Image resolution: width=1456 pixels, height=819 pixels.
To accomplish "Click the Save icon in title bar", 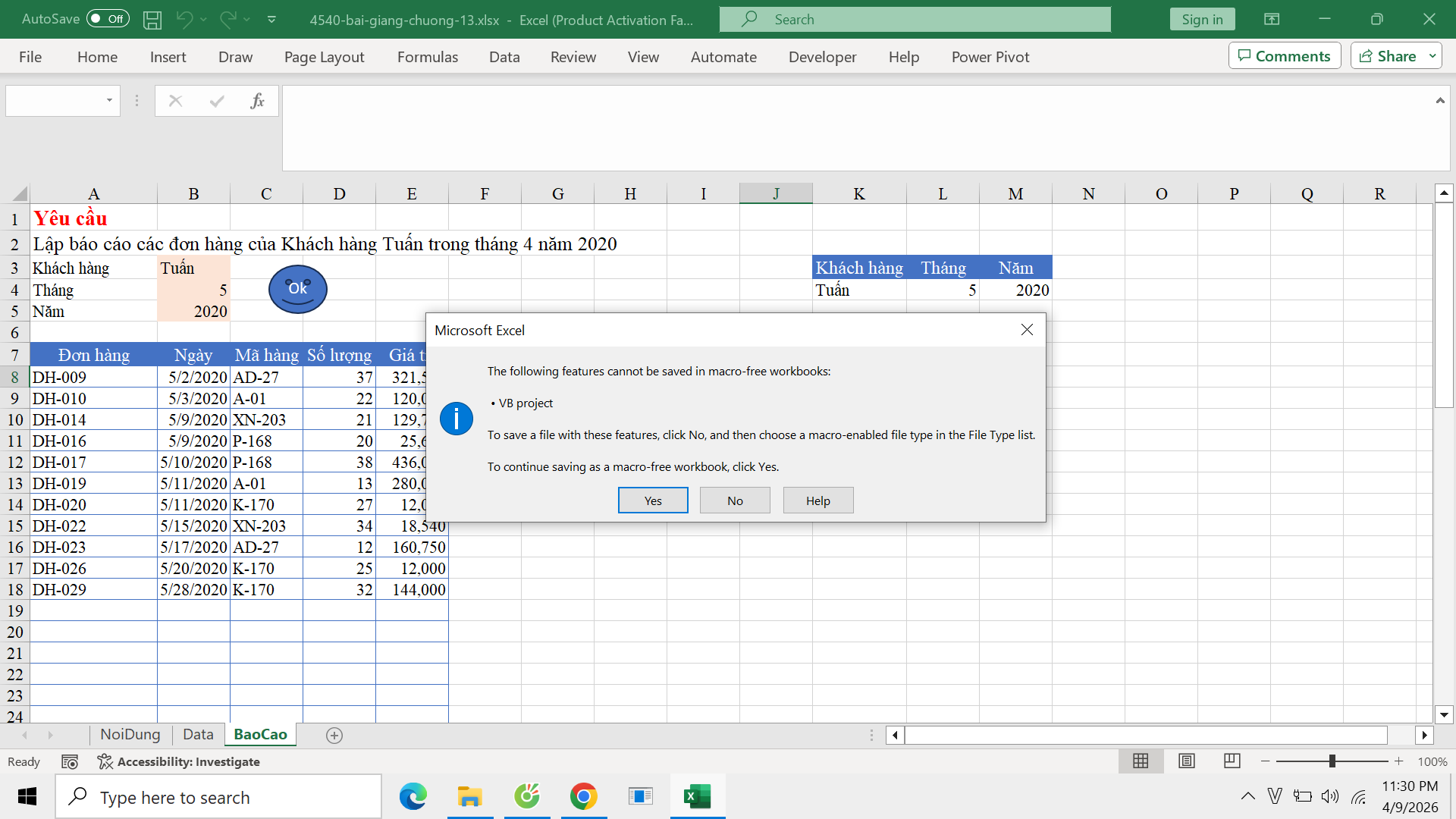I will 152,20.
